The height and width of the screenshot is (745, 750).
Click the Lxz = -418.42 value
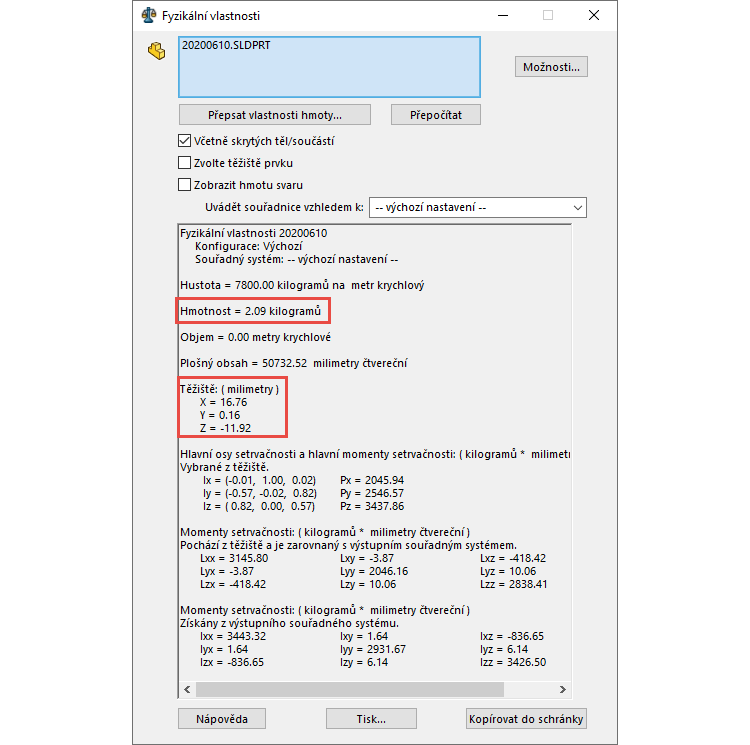(x=513, y=558)
